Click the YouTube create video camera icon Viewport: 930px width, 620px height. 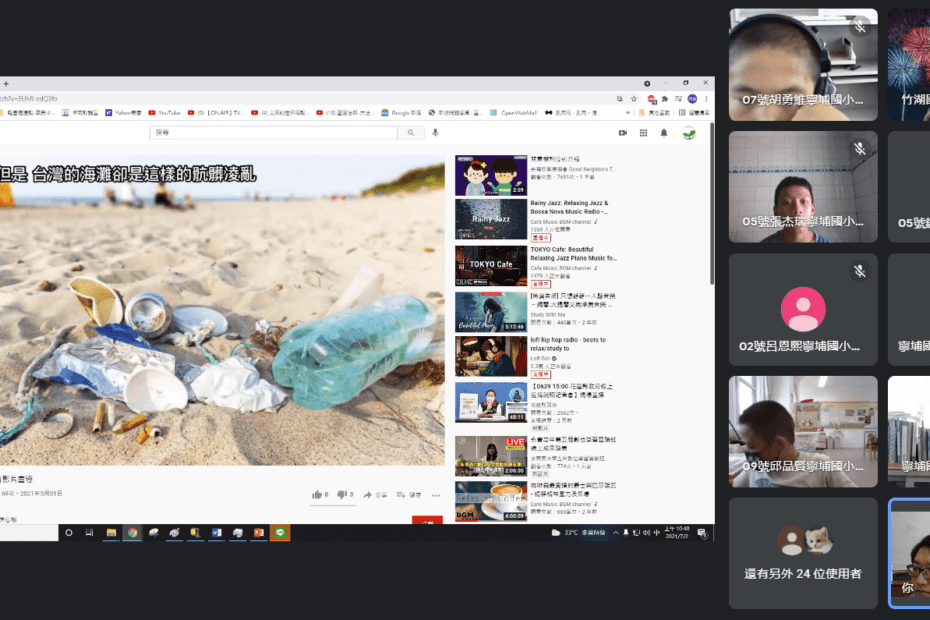pos(623,133)
